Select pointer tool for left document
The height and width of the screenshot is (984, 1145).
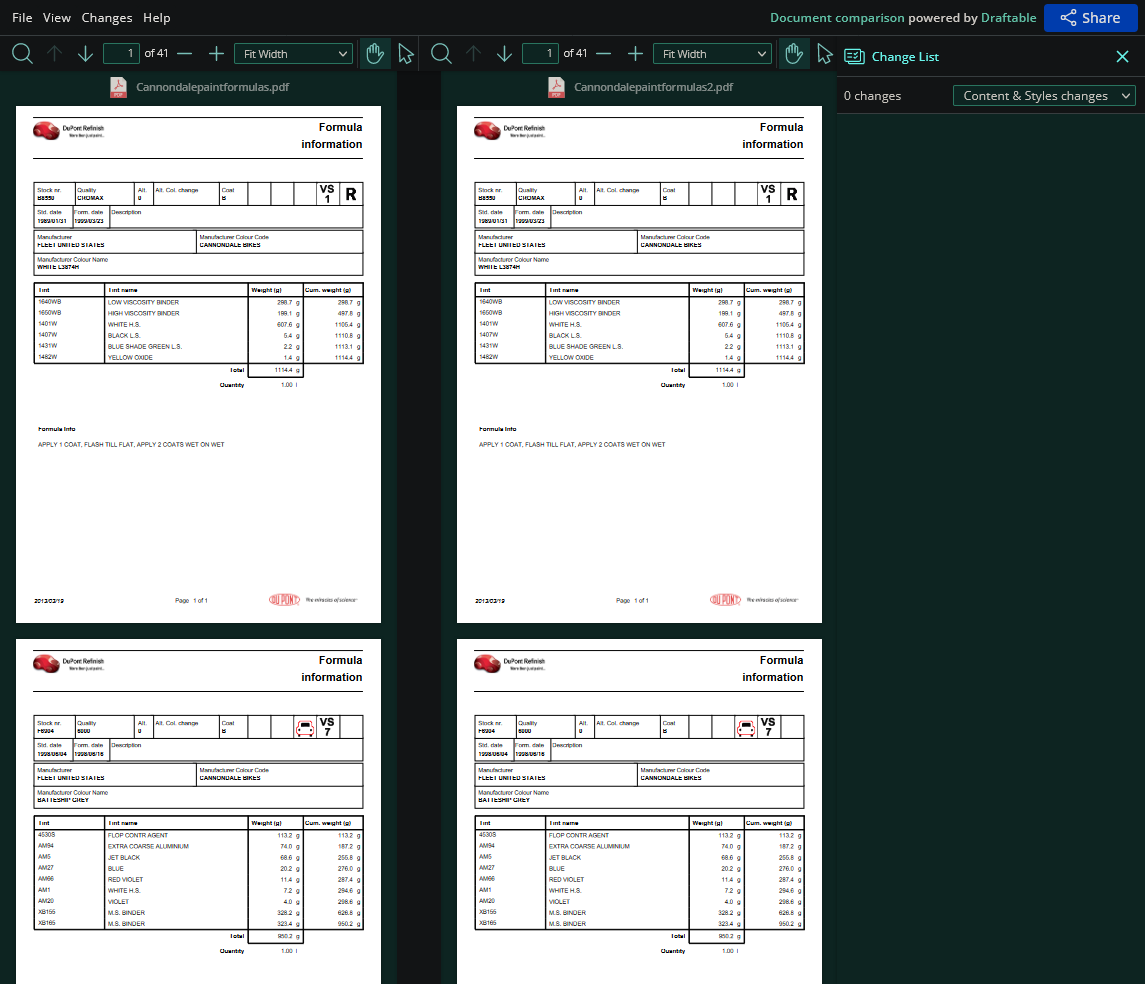click(x=406, y=53)
